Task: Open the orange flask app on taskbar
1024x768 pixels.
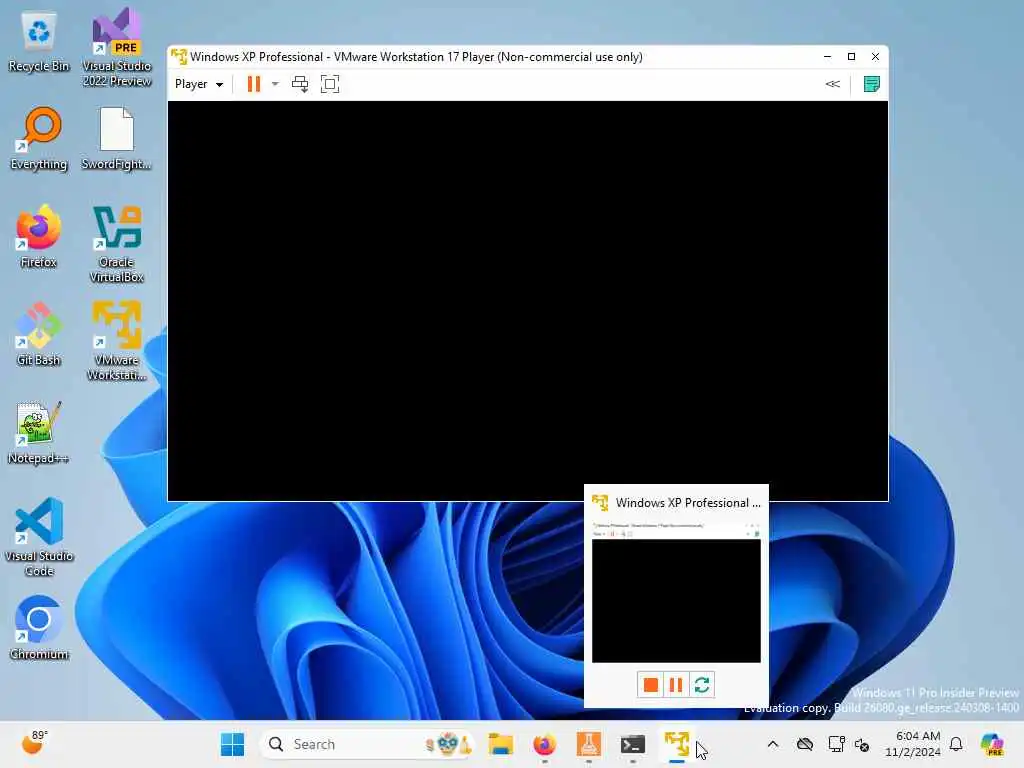Action: tap(588, 744)
